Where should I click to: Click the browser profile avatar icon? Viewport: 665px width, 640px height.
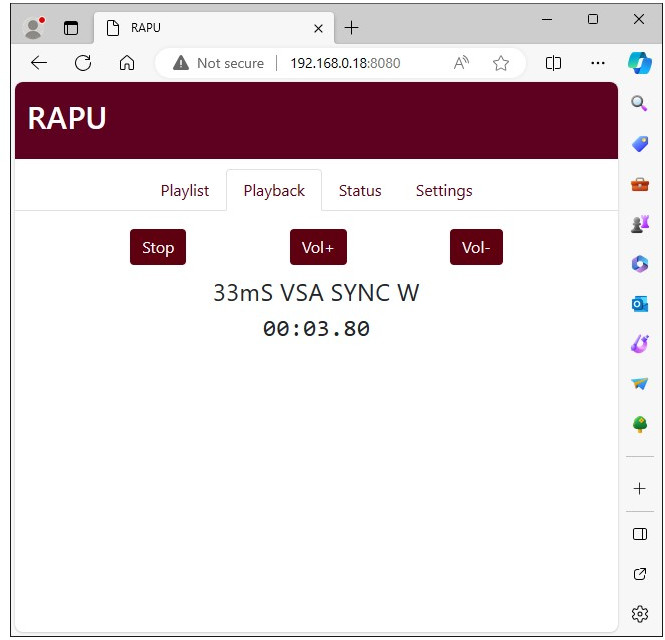34,28
